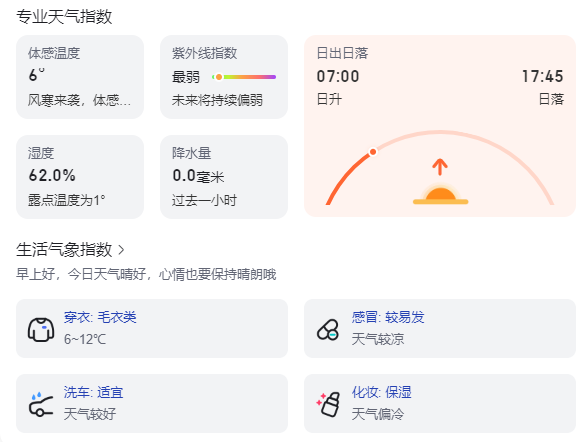Click the rising sun icon
Viewport: 586px width, 442px height.
(441, 194)
